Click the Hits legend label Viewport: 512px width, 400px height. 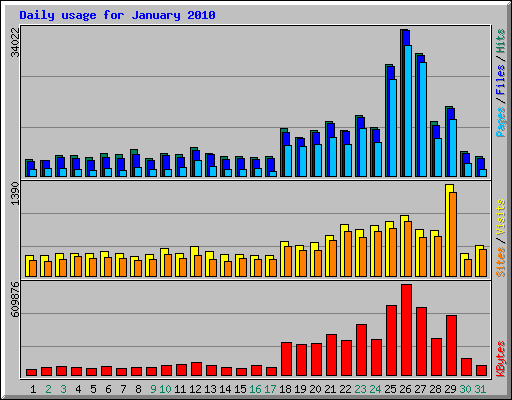click(x=501, y=41)
